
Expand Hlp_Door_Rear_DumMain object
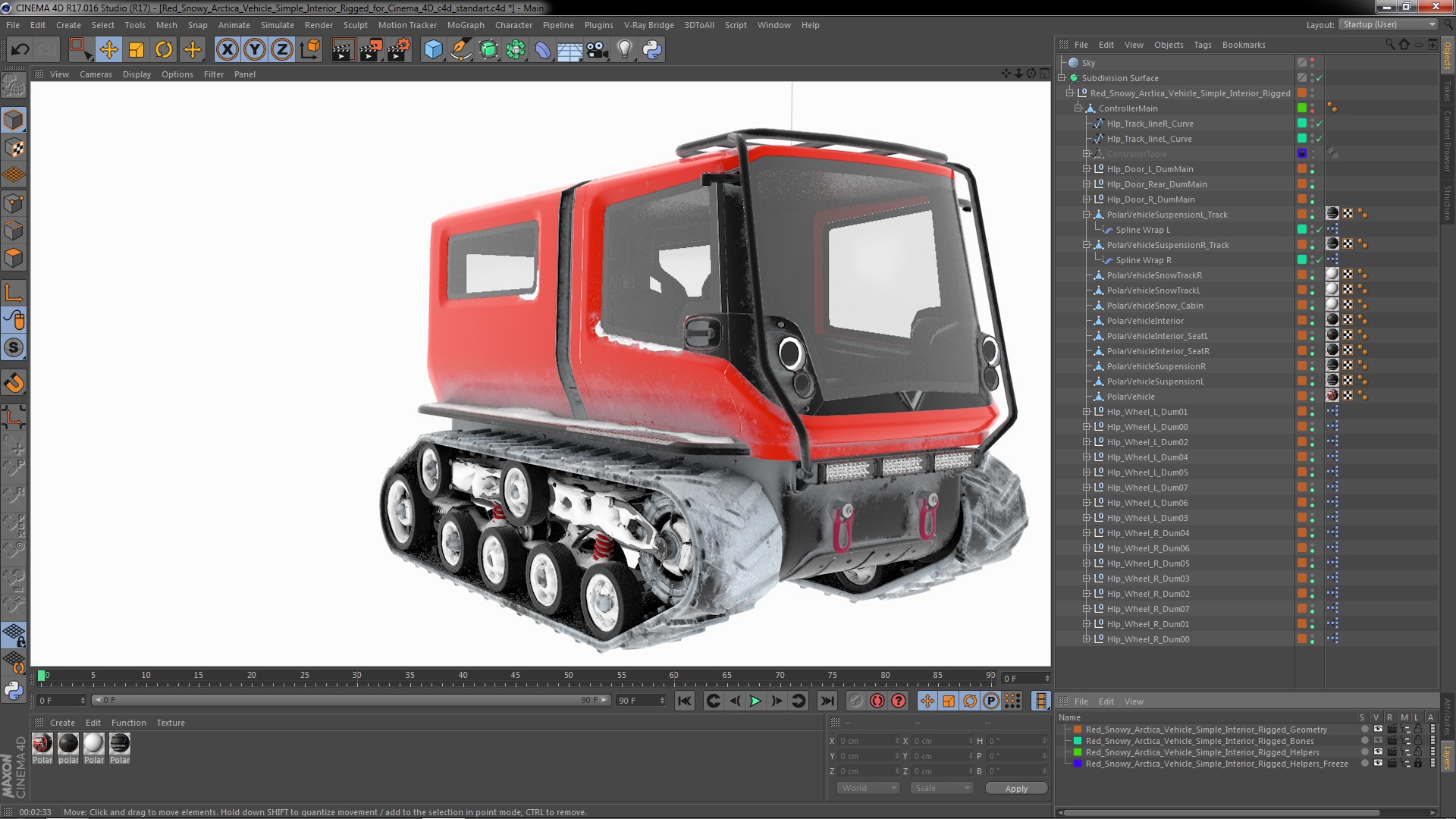pyautogui.click(x=1086, y=184)
